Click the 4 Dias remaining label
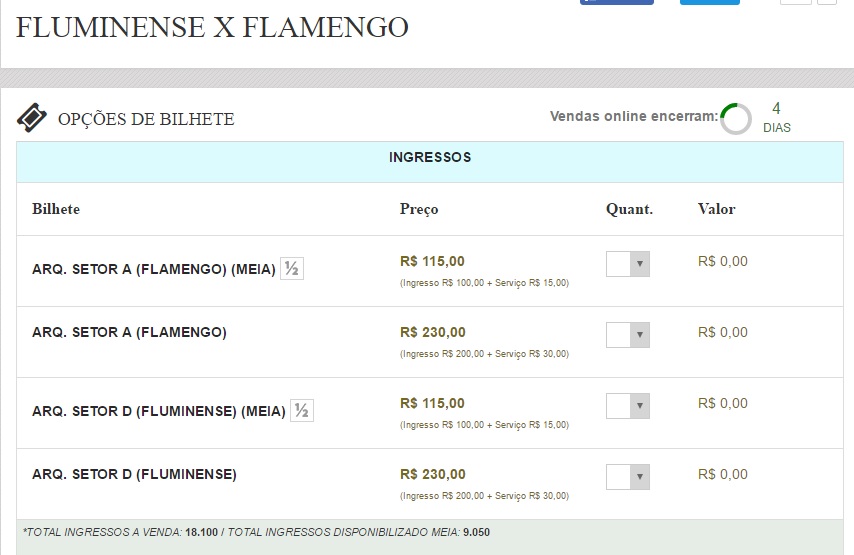Image resolution: width=854 pixels, height=555 pixels. pyautogui.click(x=777, y=117)
